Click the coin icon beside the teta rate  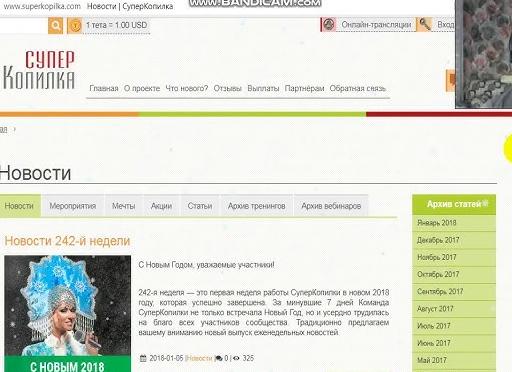pos(75,26)
